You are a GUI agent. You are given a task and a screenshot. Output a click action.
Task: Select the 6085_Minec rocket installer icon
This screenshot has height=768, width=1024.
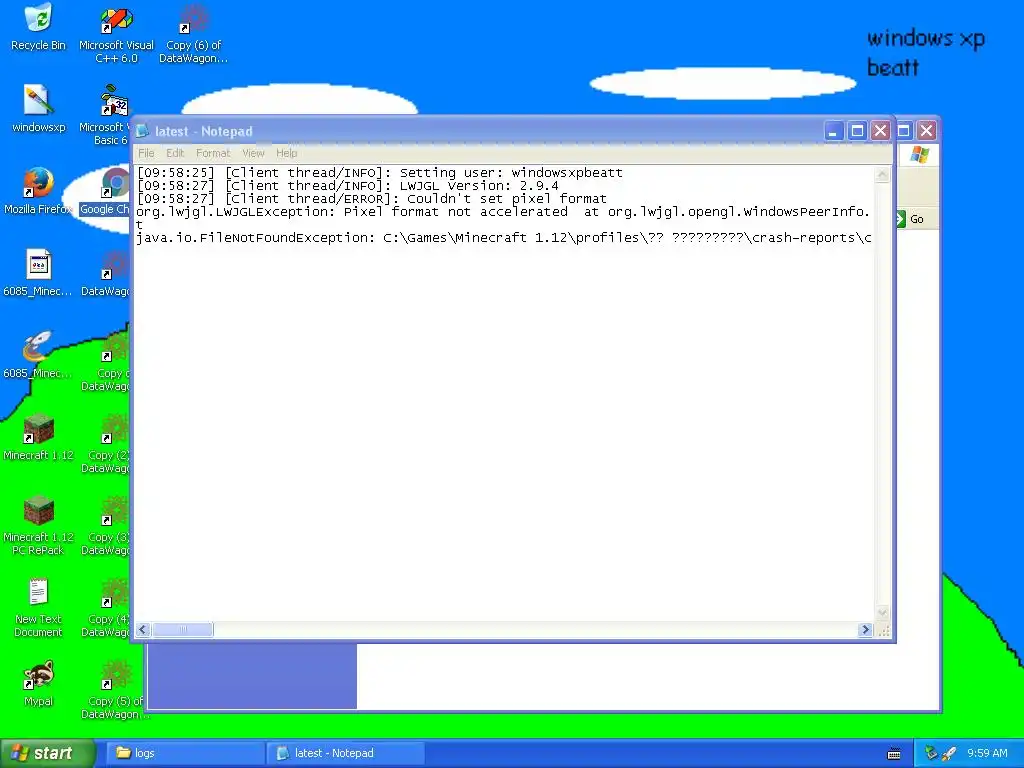[38, 355]
